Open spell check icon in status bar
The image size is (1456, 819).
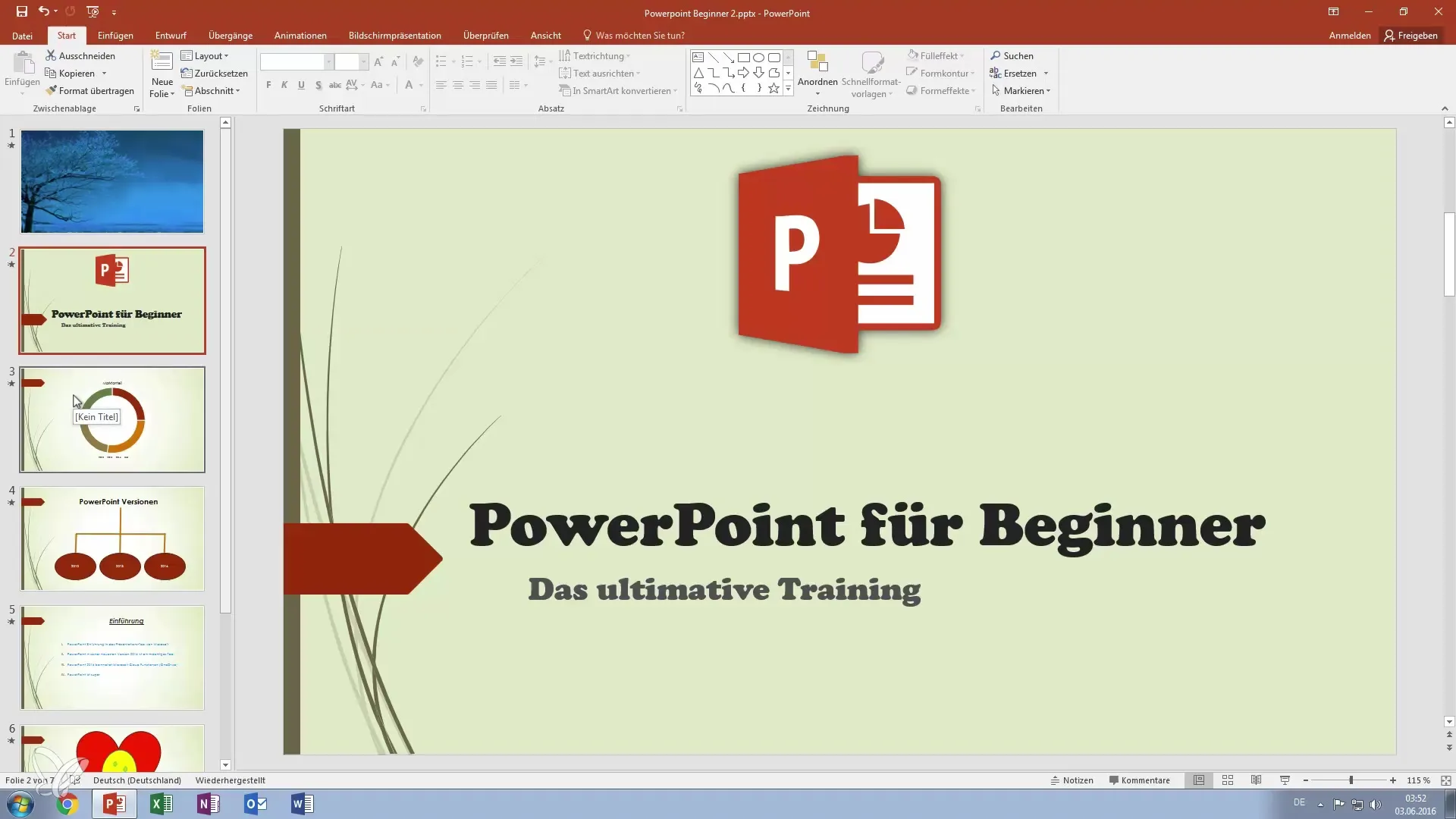tap(74, 780)
